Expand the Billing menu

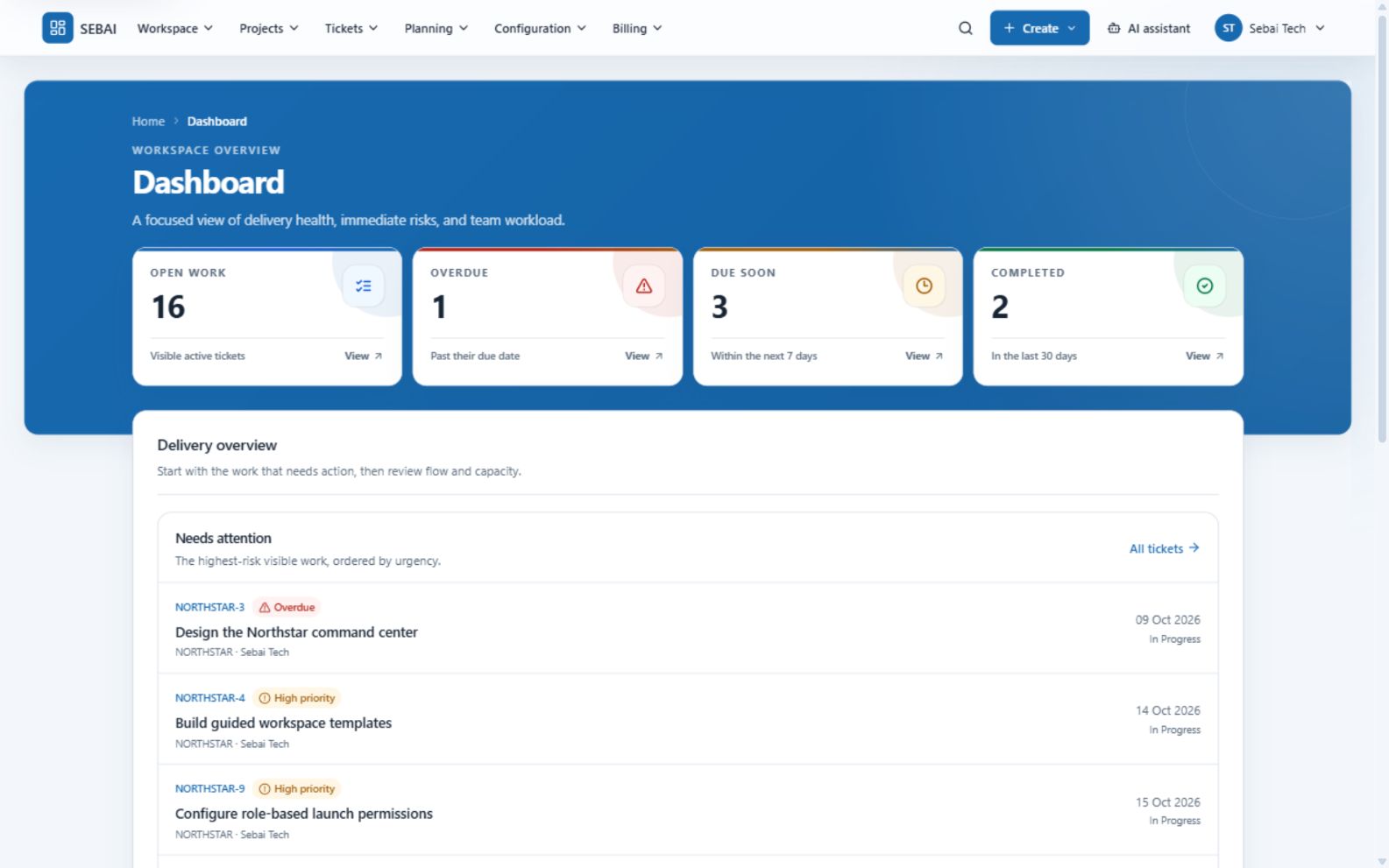(x=637, y=28)
